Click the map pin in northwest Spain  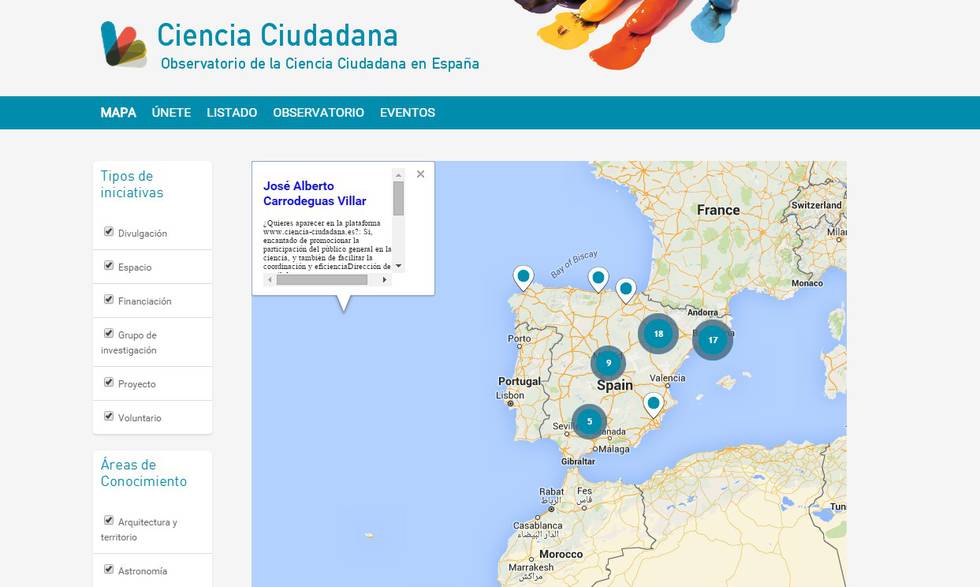pos(523,276)
